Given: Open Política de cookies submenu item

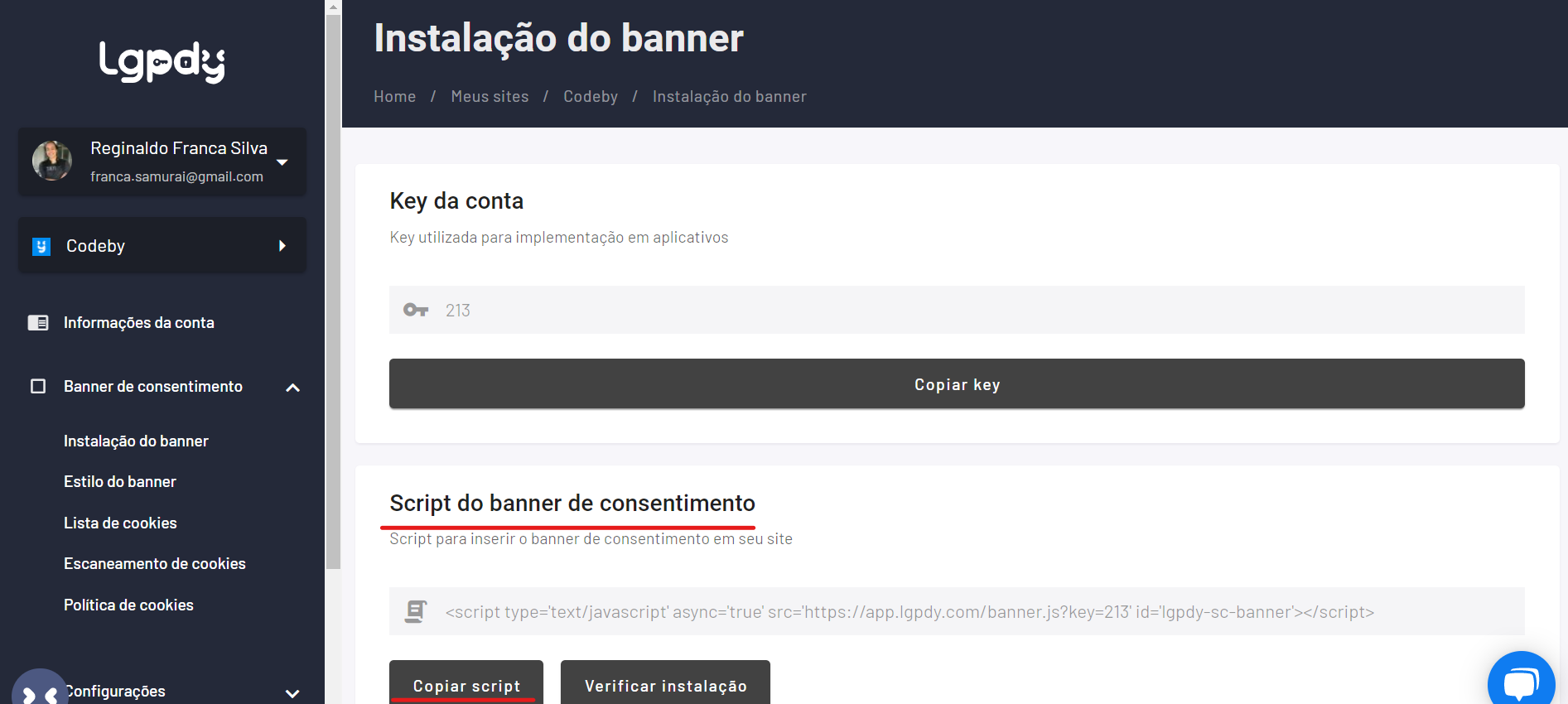Looking at the screenshot, I should click(x=128, y=605).
